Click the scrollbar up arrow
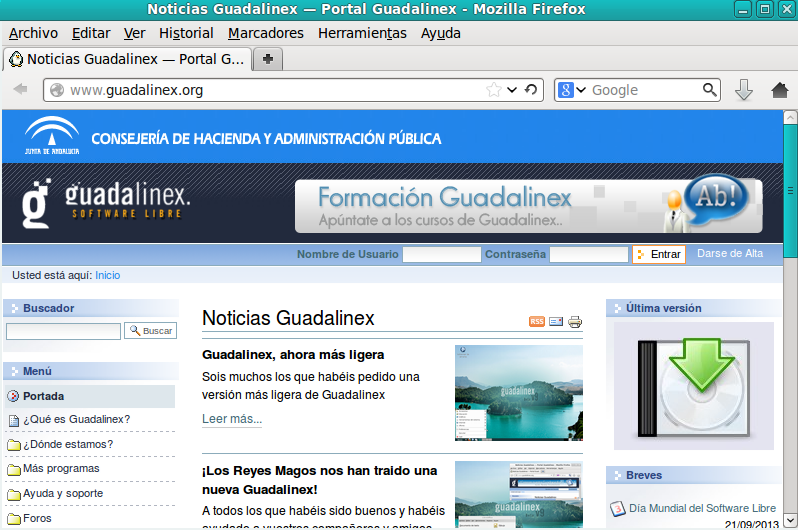798x530 pixels. click(790, 118)
